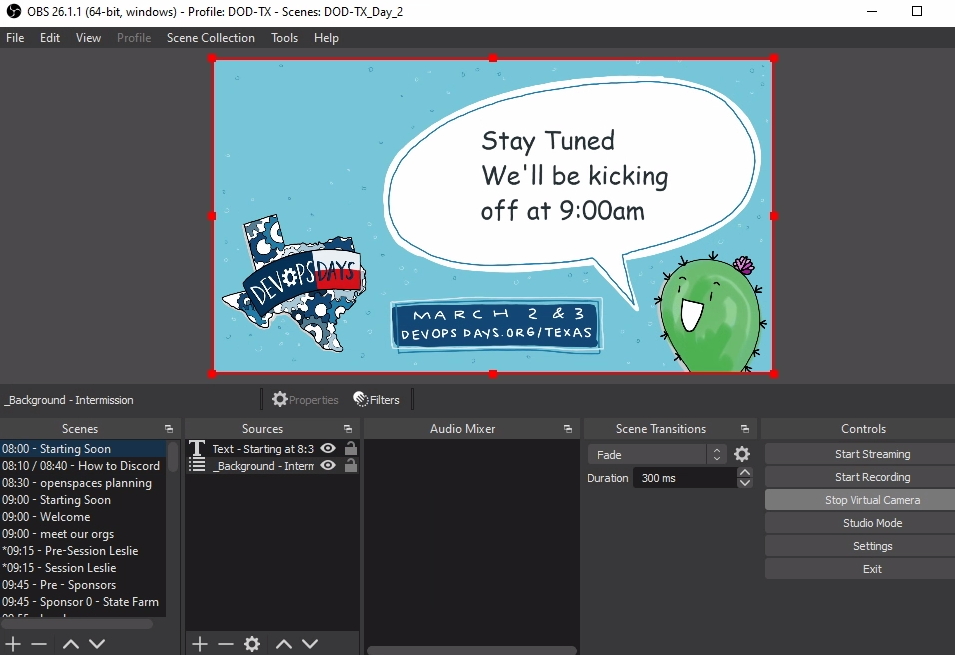The width and height of the screenshot is (955, 655).
Task: Toggle visibility of _Background - Interm source
Action: click(x=328, y=466)
